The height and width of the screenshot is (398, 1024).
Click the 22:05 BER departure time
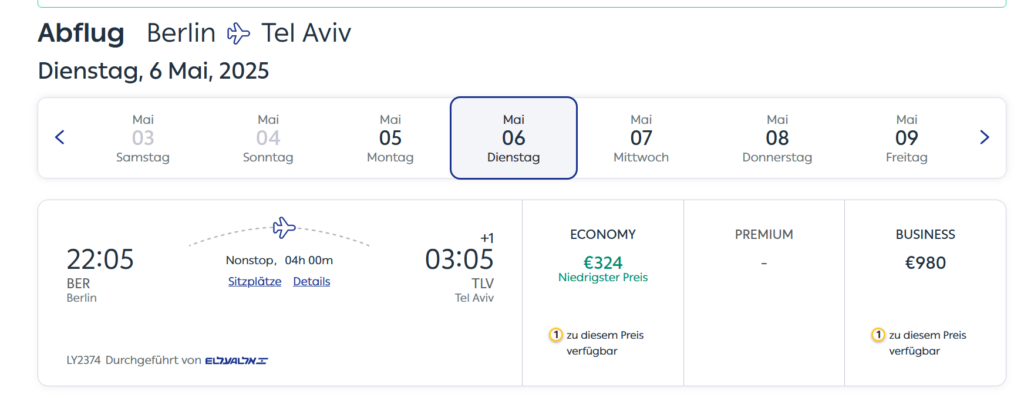pos(100,259)
